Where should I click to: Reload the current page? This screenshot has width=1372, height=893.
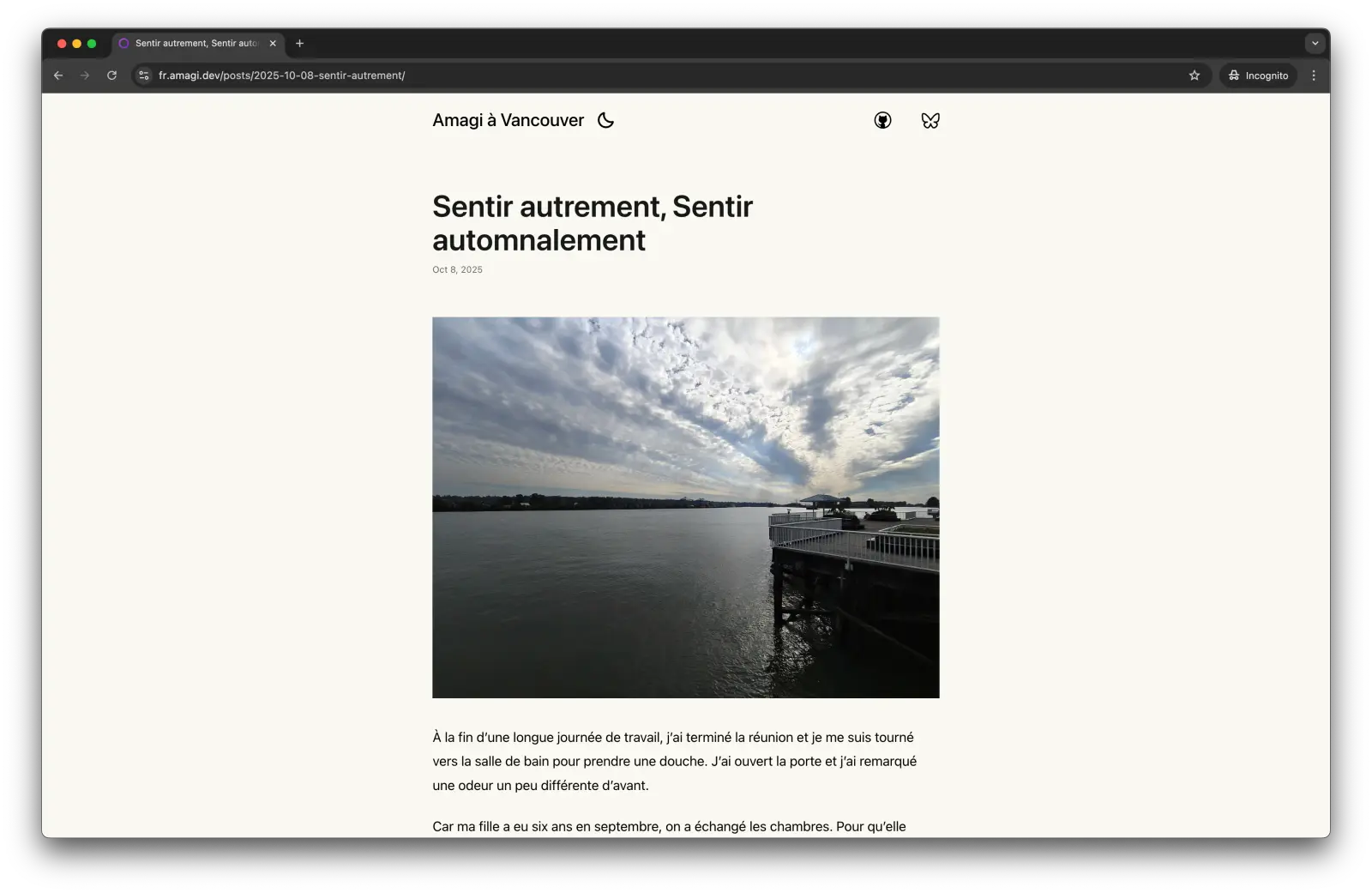click(x=111, y=75)
